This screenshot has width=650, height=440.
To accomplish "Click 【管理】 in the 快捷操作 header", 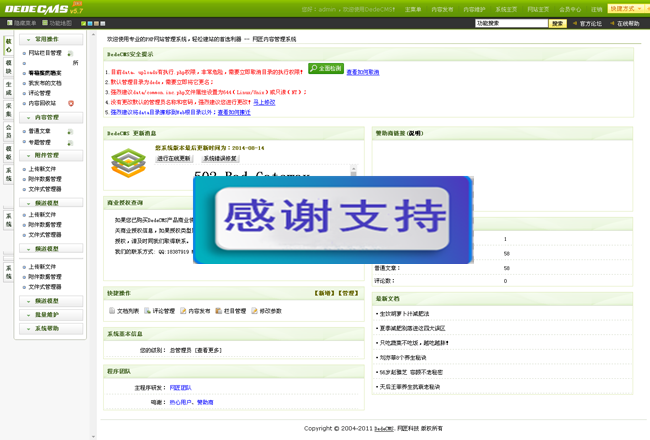I will (348, 293).
